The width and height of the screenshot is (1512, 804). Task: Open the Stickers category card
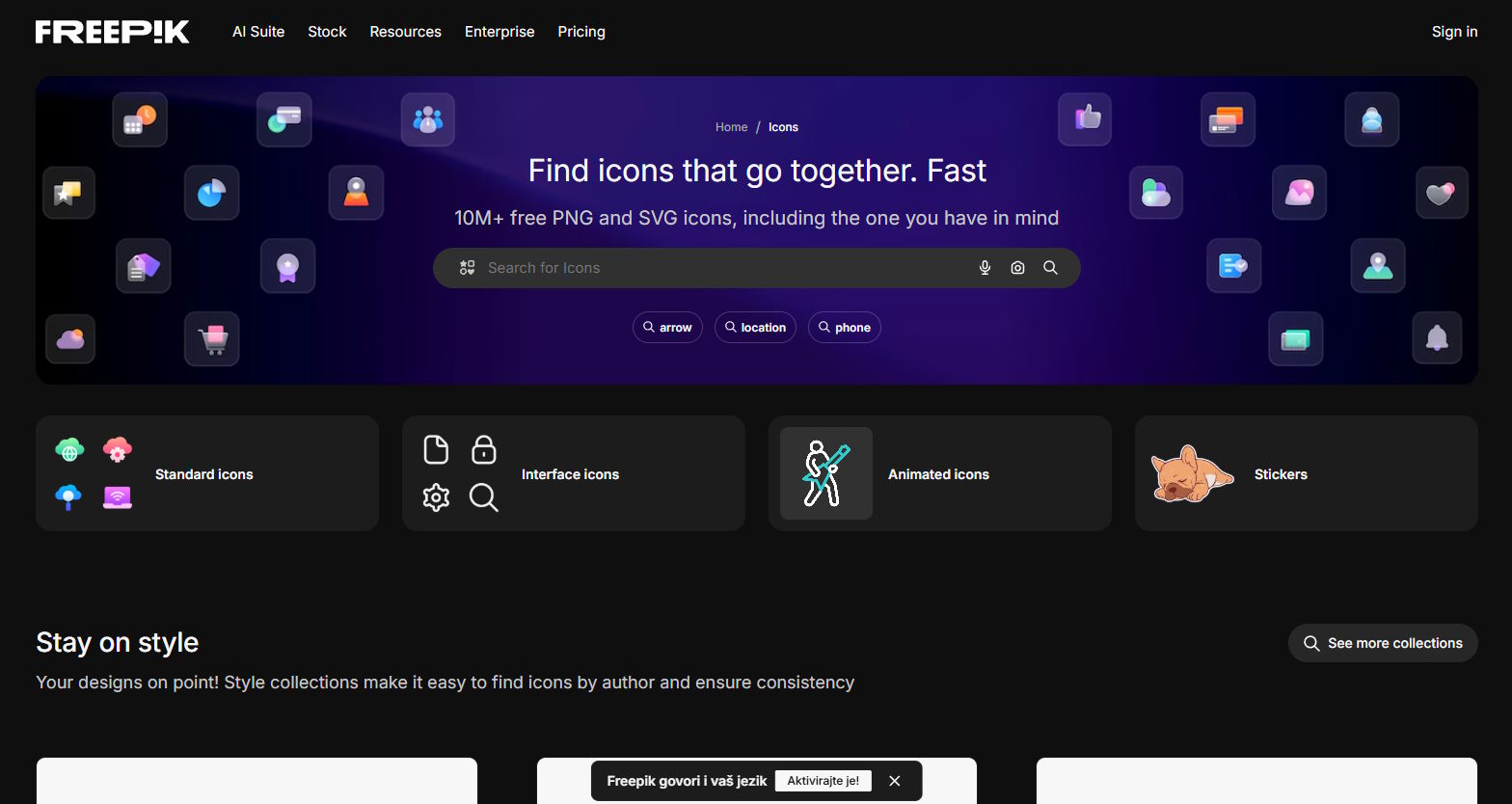[1307, 473]
